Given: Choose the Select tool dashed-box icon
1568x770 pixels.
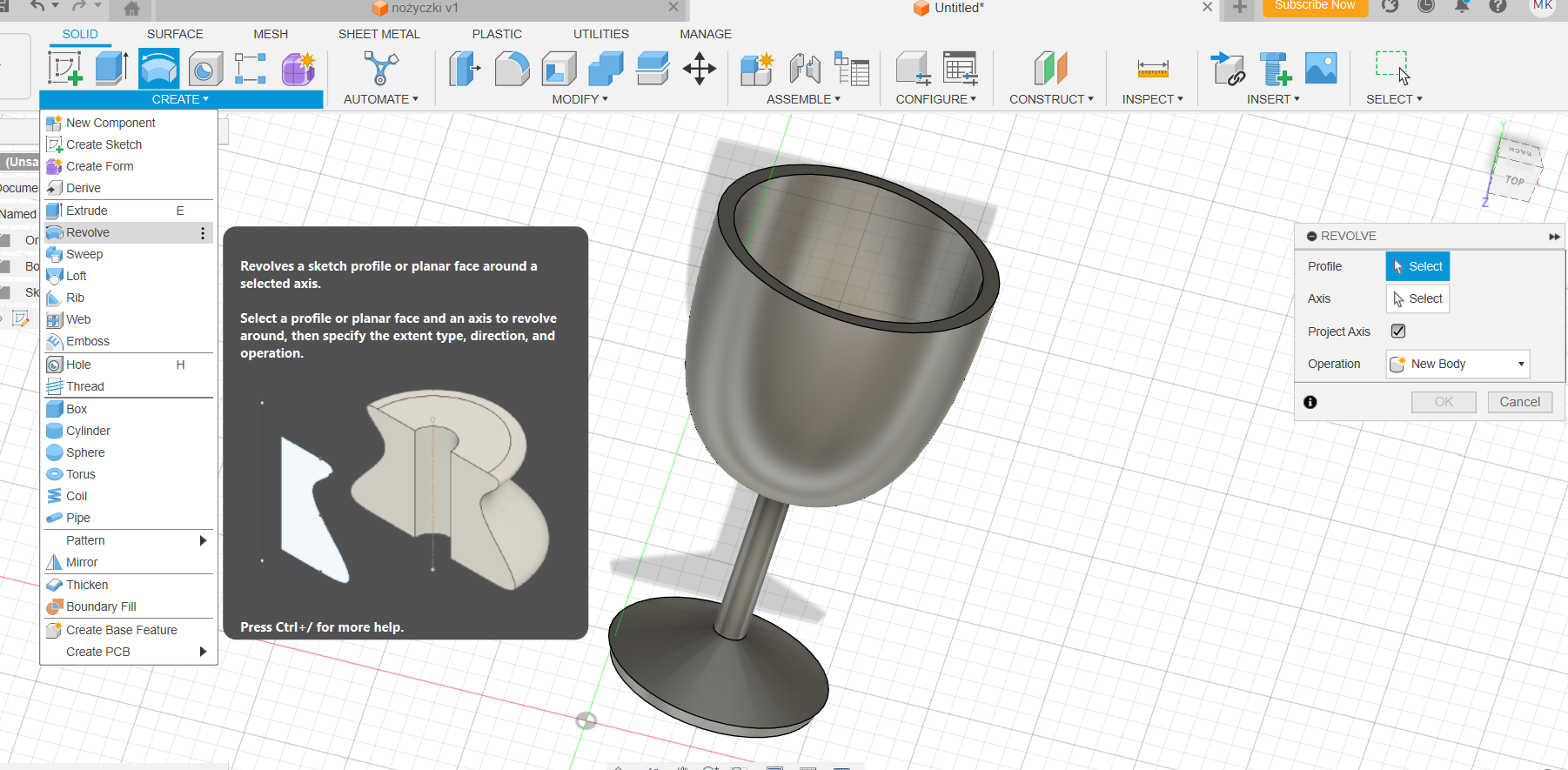Looking at the screenshot, I should coord(1392,68).
